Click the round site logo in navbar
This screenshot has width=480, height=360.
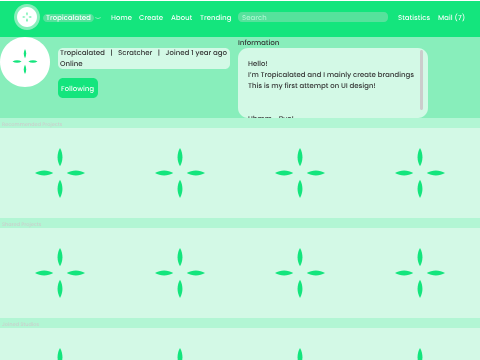[27, 17]
